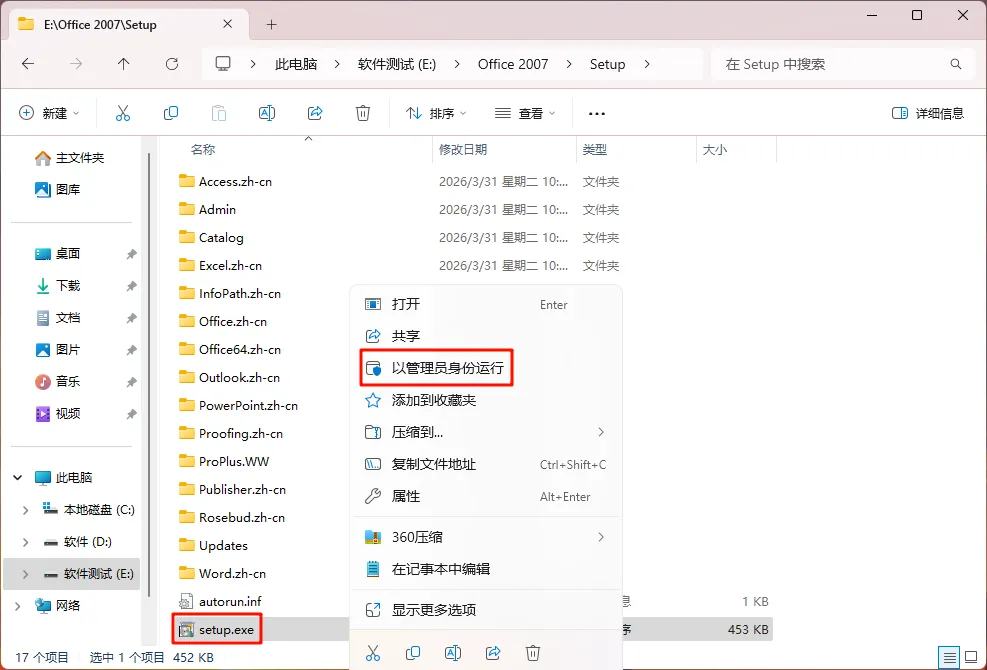Go up one folder level
987x670 pixels.
click(x=123, y=64)
